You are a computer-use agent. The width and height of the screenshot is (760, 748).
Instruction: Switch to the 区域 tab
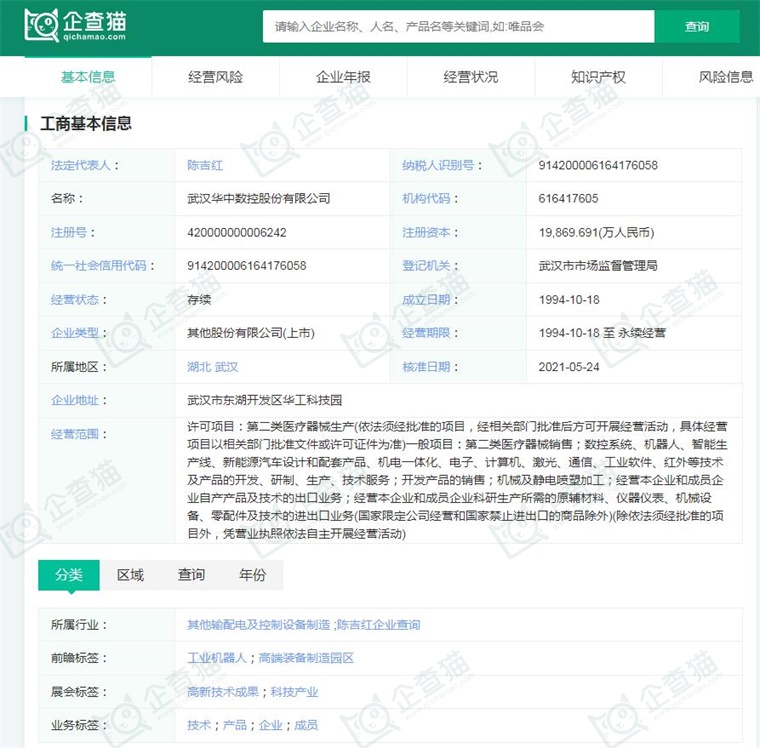point(130,575)
